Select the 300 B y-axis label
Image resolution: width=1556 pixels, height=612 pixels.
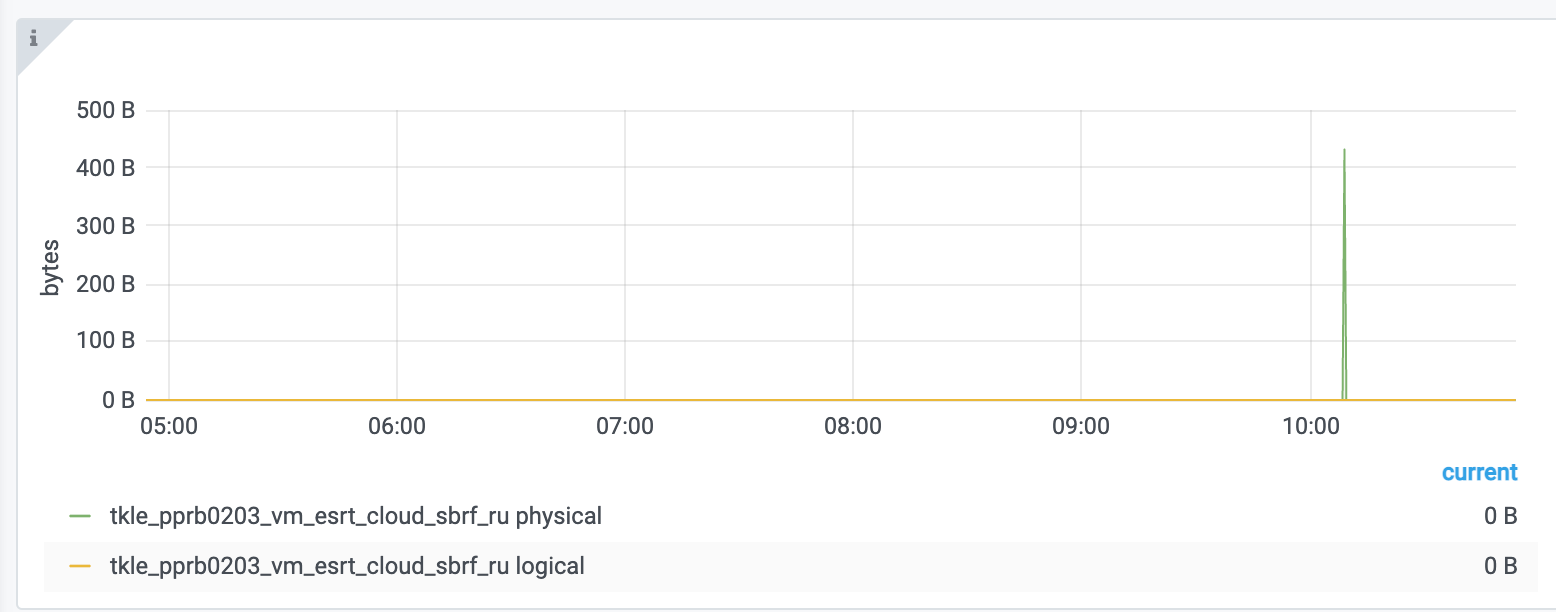click(106, 226)
